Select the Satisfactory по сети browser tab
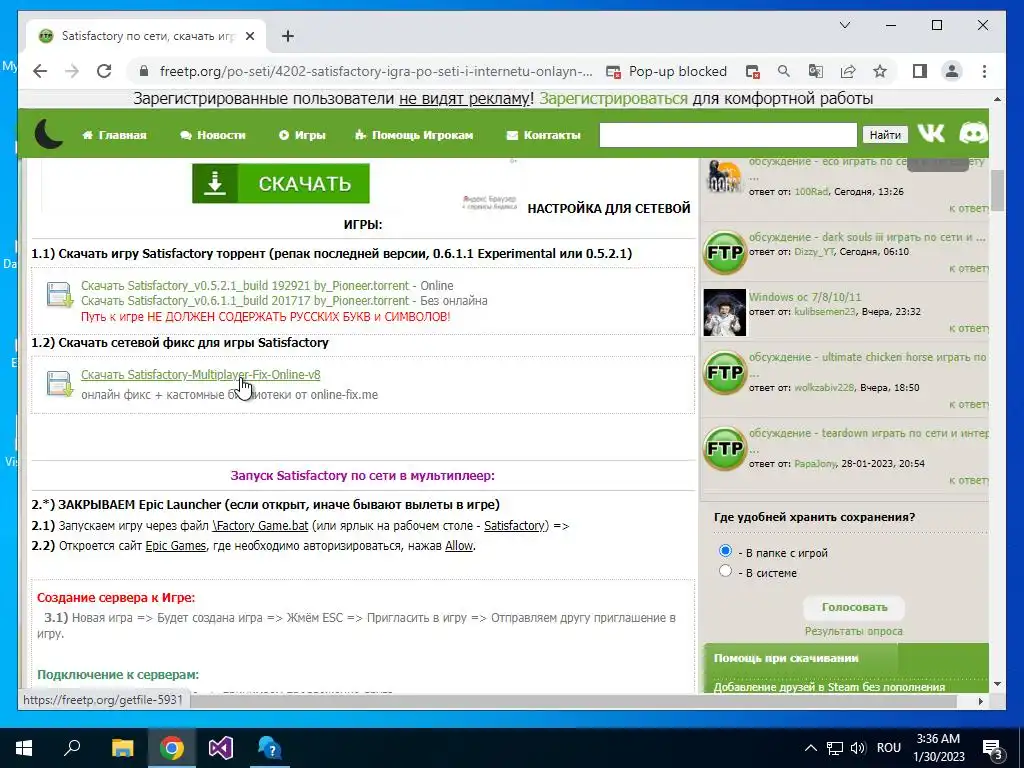 [146, 36]
